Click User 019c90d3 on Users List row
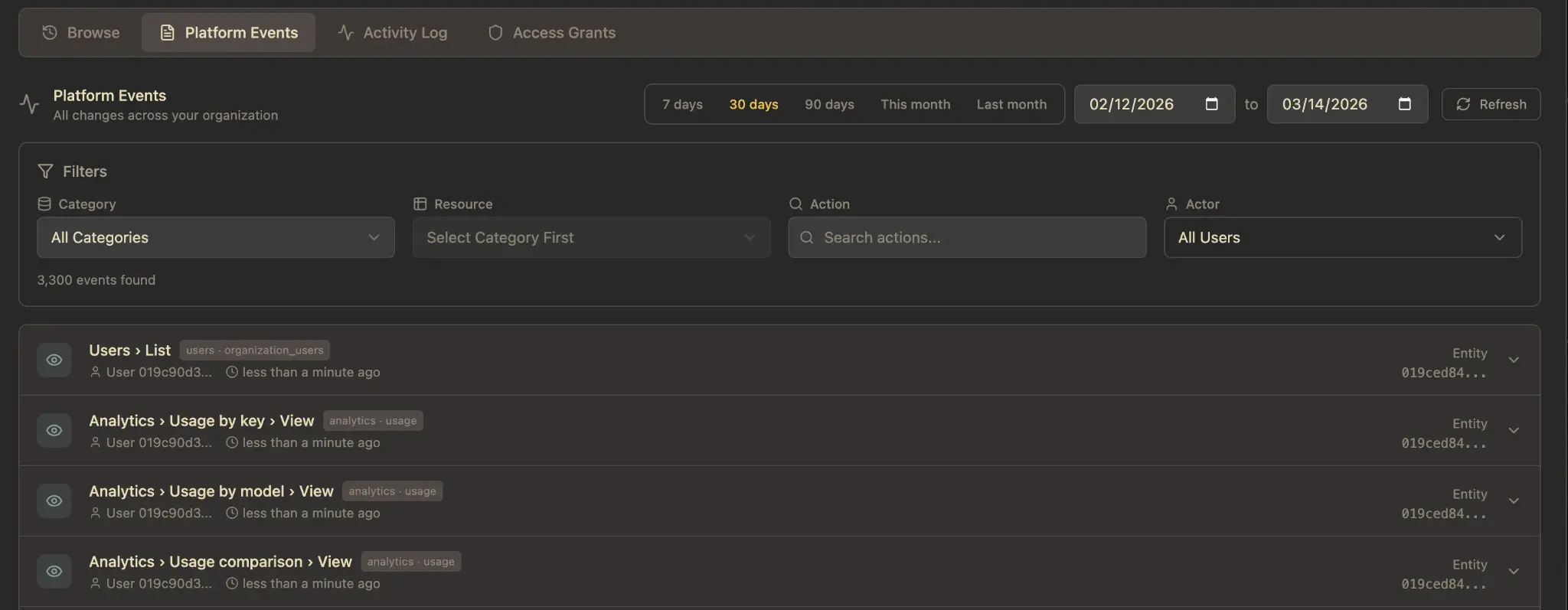Viewport: 1568px width, 610px height. point(158,372)
